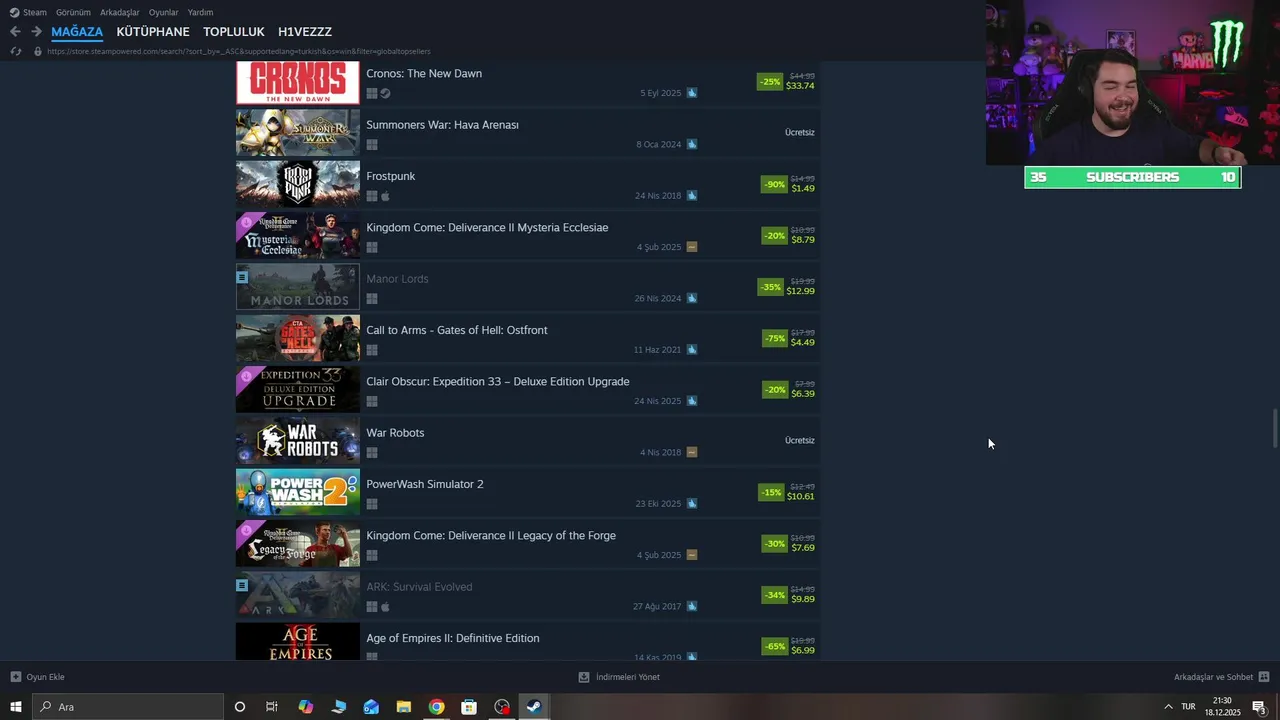This screenshot has height=720, width=1280.
Task: Click Manor Lords wishlist marker icon
Action: click(x=242, y=277)
